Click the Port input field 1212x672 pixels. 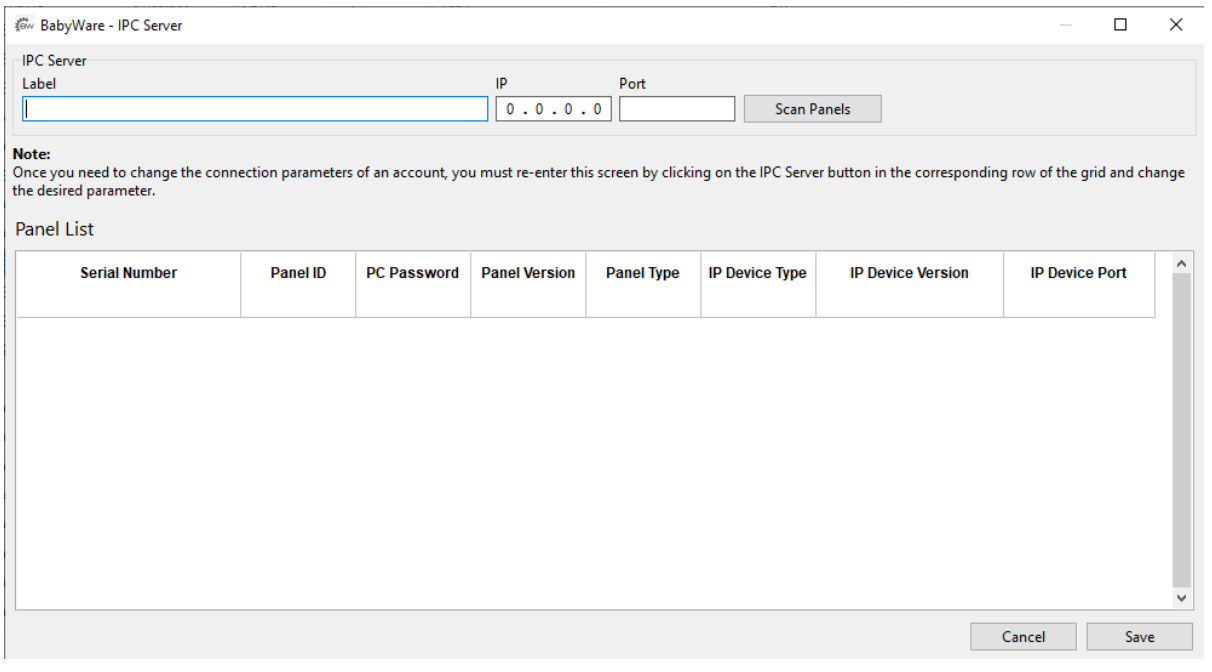tap(675, 105)
